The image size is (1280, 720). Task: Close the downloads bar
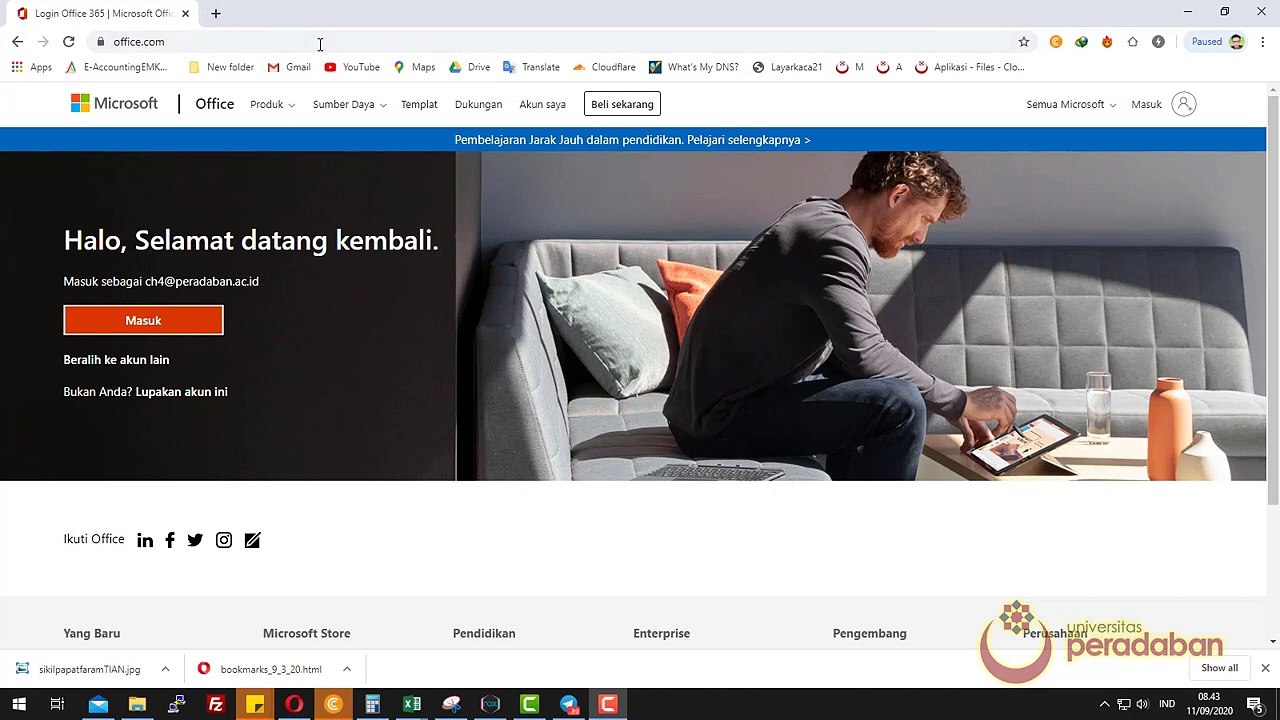pyautogui.click(x=1265, y=668)
